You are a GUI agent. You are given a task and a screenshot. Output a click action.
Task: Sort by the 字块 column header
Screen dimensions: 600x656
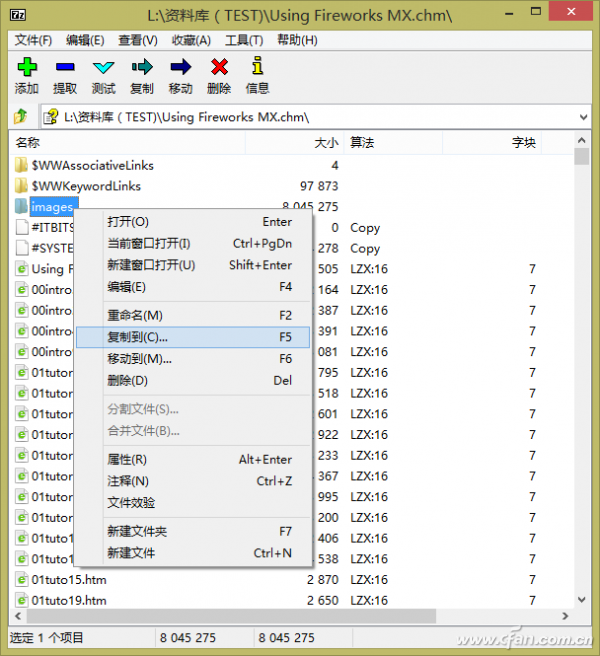[492, 143]
